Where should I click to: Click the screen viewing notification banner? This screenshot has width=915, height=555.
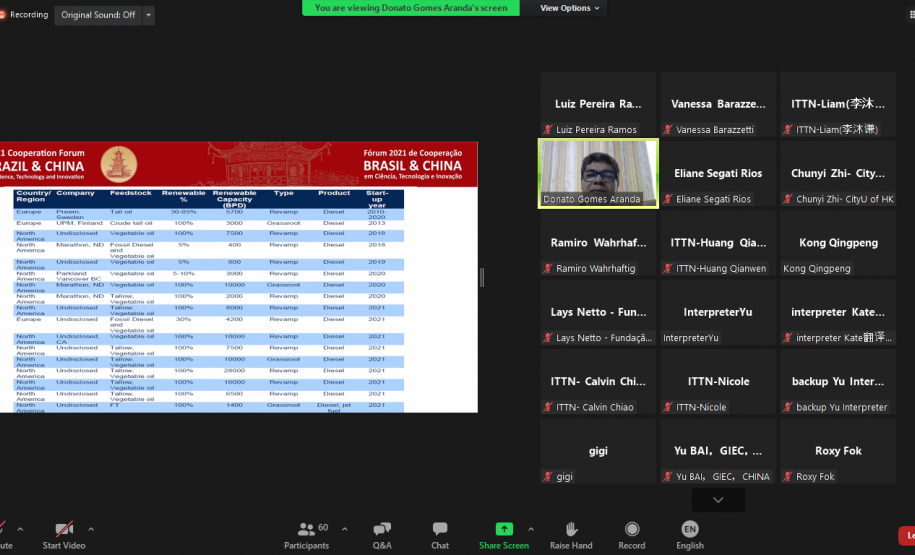click(x=411, y=8)
